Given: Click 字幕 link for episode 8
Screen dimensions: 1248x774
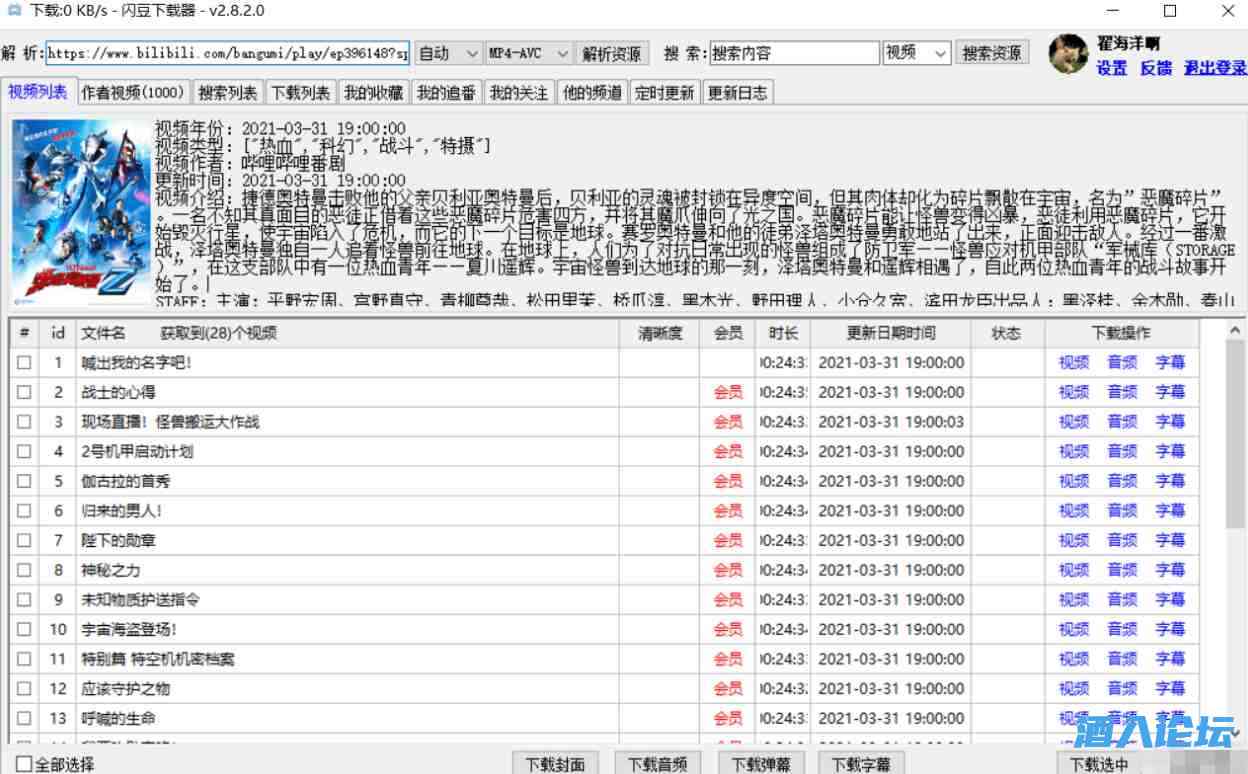Looking at the screenshot, I should click(x=1170, y=571).
